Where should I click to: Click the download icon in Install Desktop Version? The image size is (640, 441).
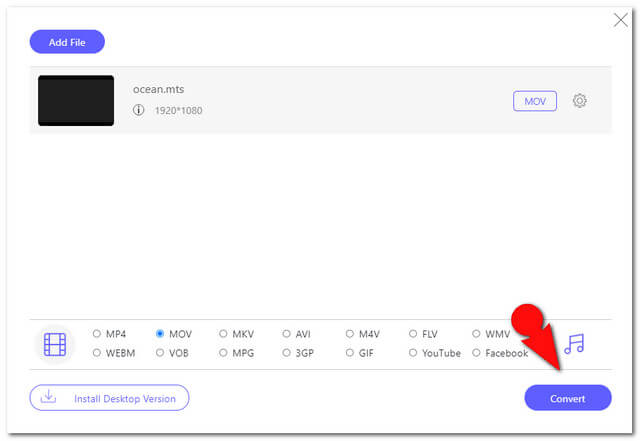(x=48, y=396)
